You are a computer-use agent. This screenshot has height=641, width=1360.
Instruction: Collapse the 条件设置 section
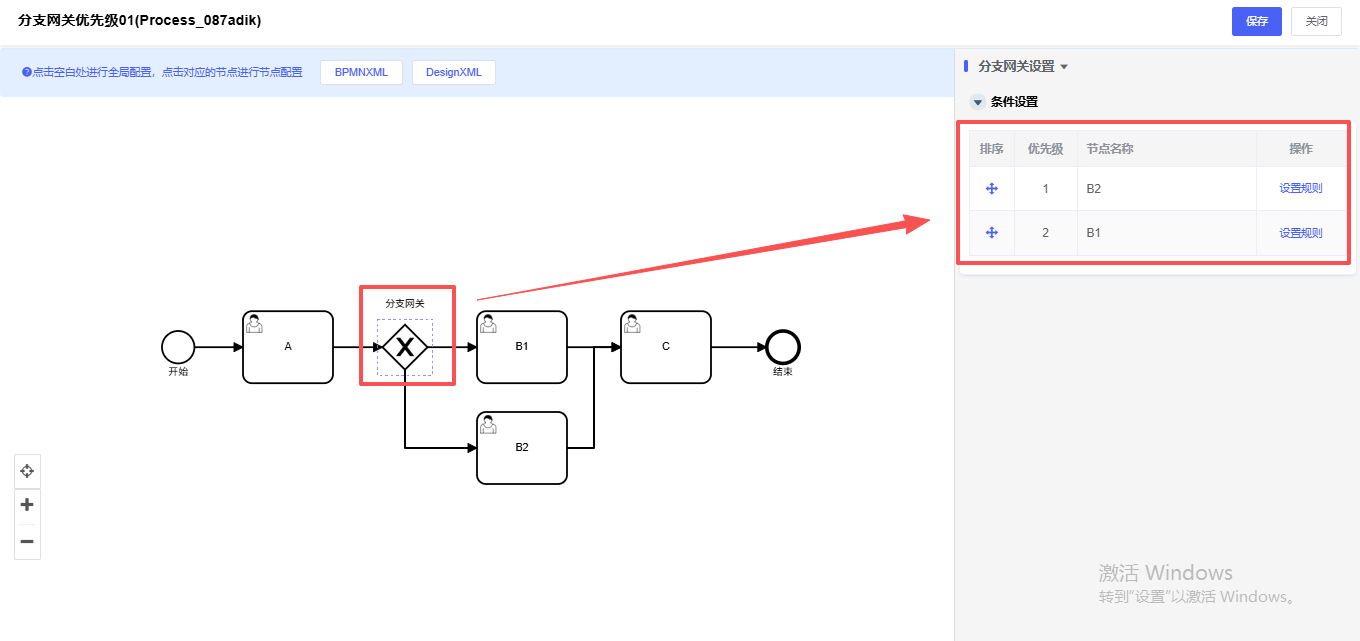coord(978,102)
